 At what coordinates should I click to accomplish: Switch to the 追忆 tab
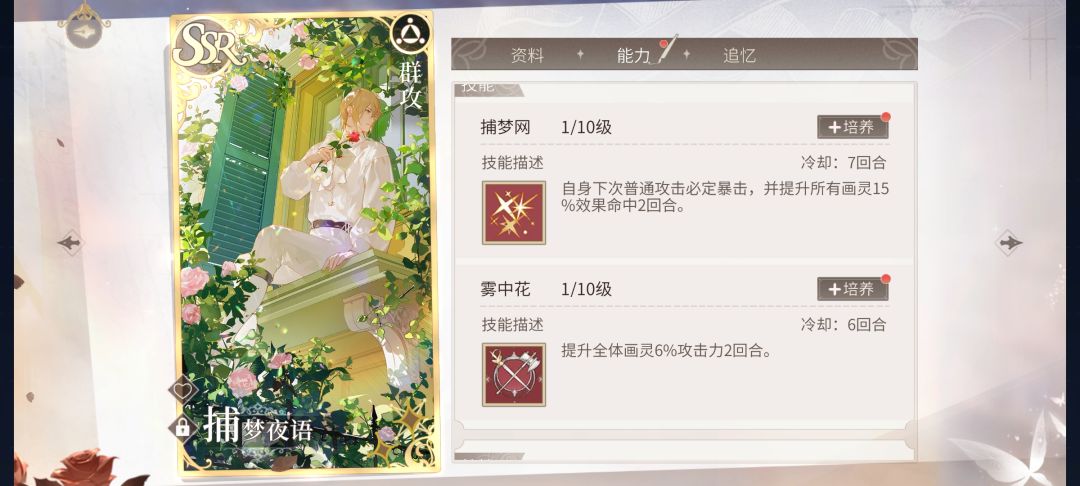click(x=740, y=56)
